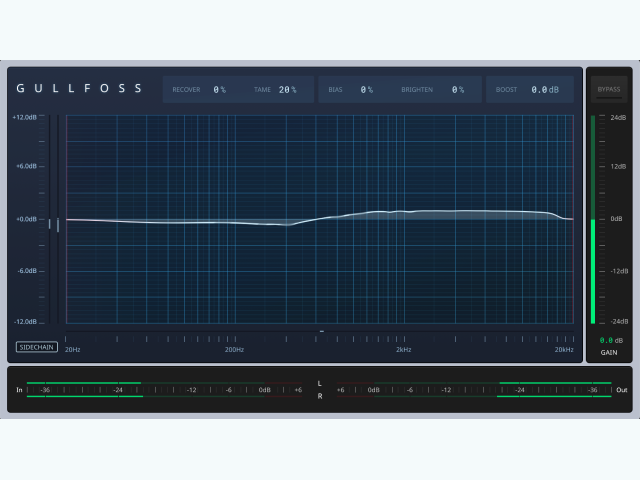
Task: Click the BOOST label
Action: point(506,90)
